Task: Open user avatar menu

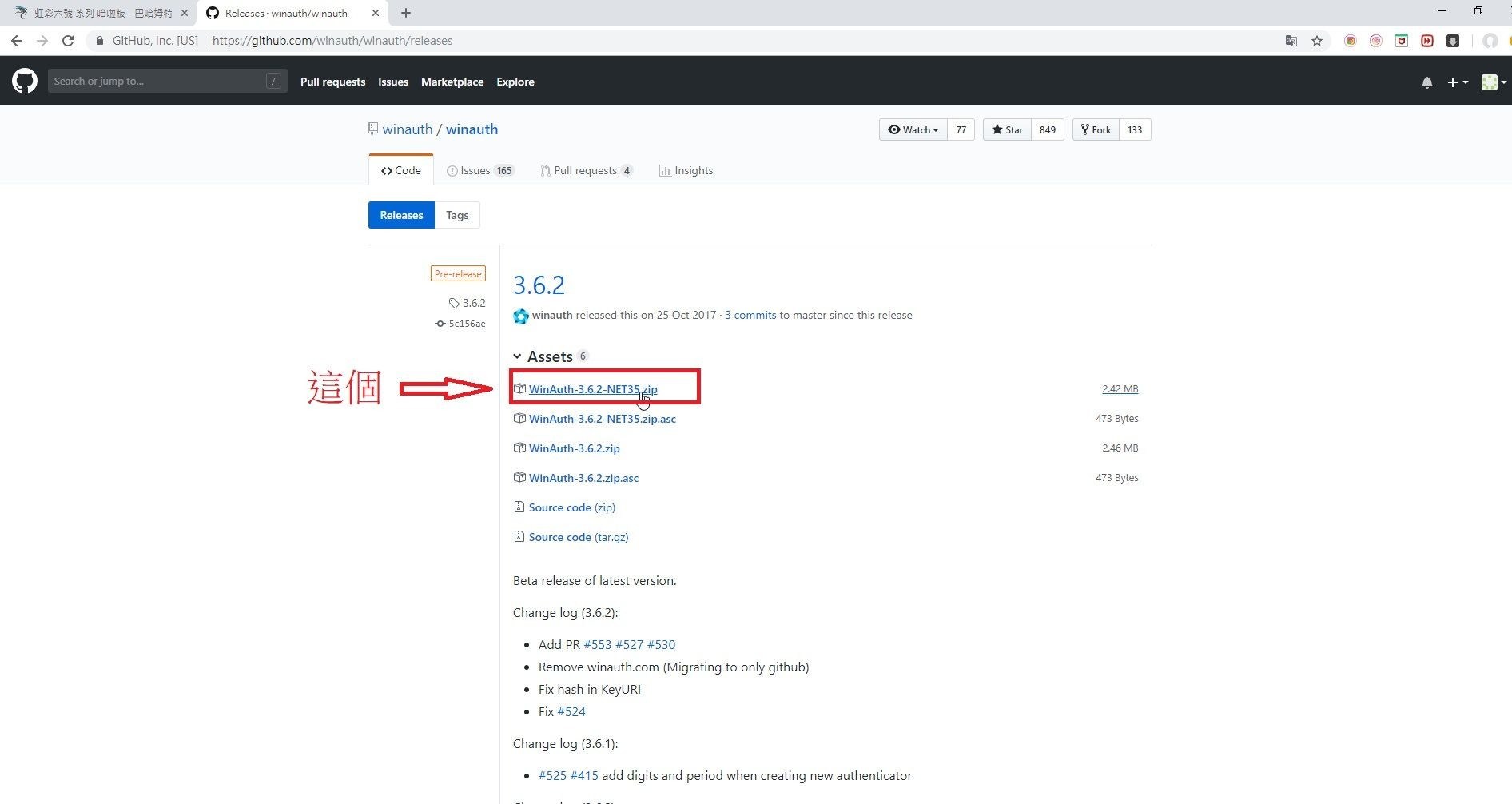Action: click(x=1494, y=82)
